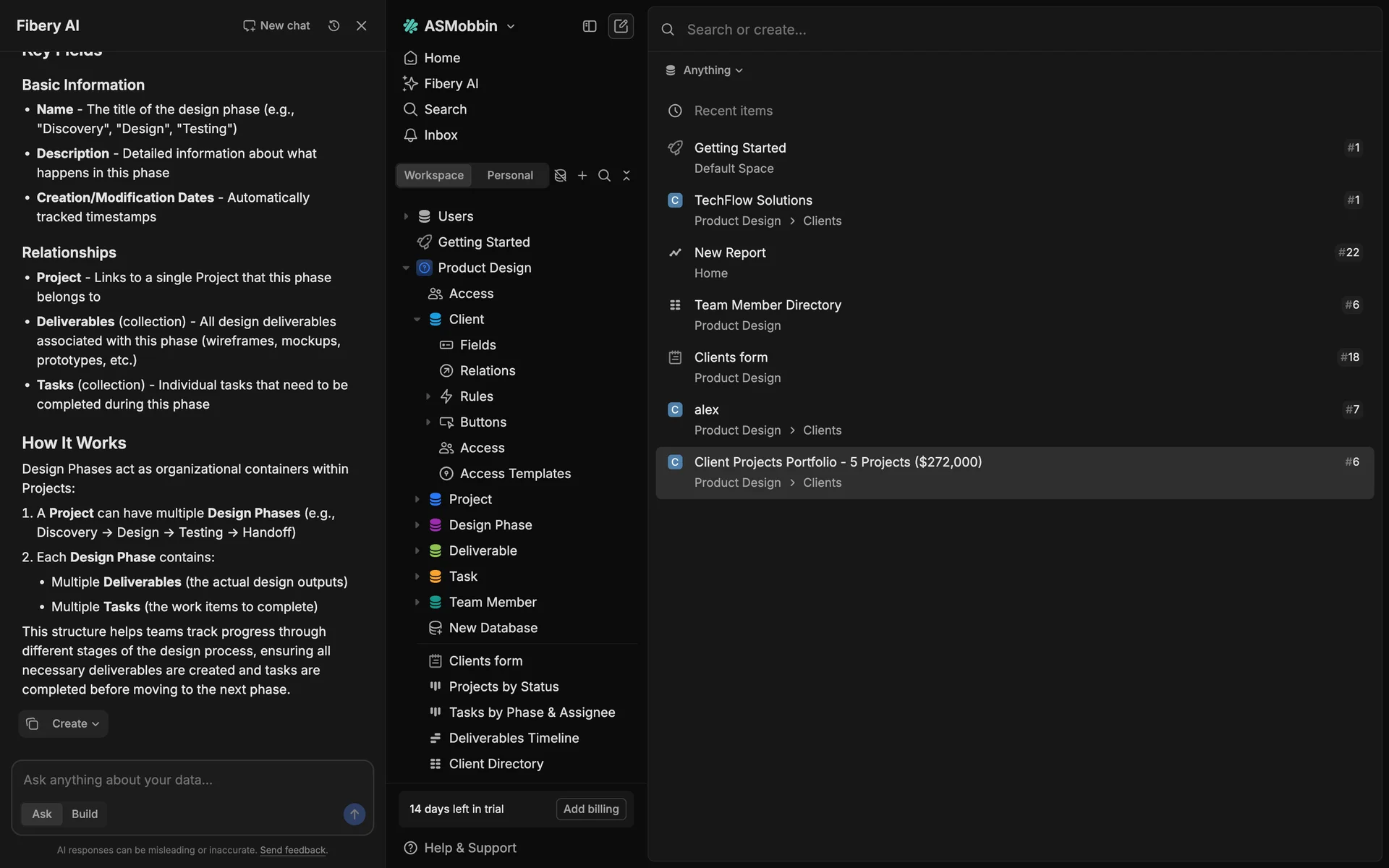Click the copy response icon
The height and width of the screenshot is (868, 1389).
point(33,724)
